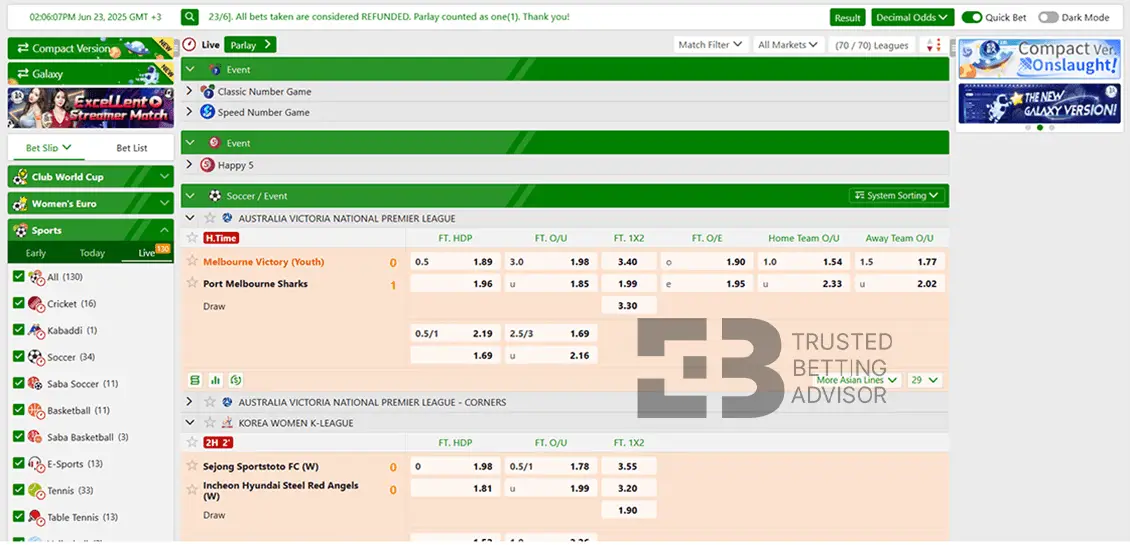The height and width of the screenshot is (545, 1130).
Task: Open the All Markets dropdown
Action: [x=788, y=45]
